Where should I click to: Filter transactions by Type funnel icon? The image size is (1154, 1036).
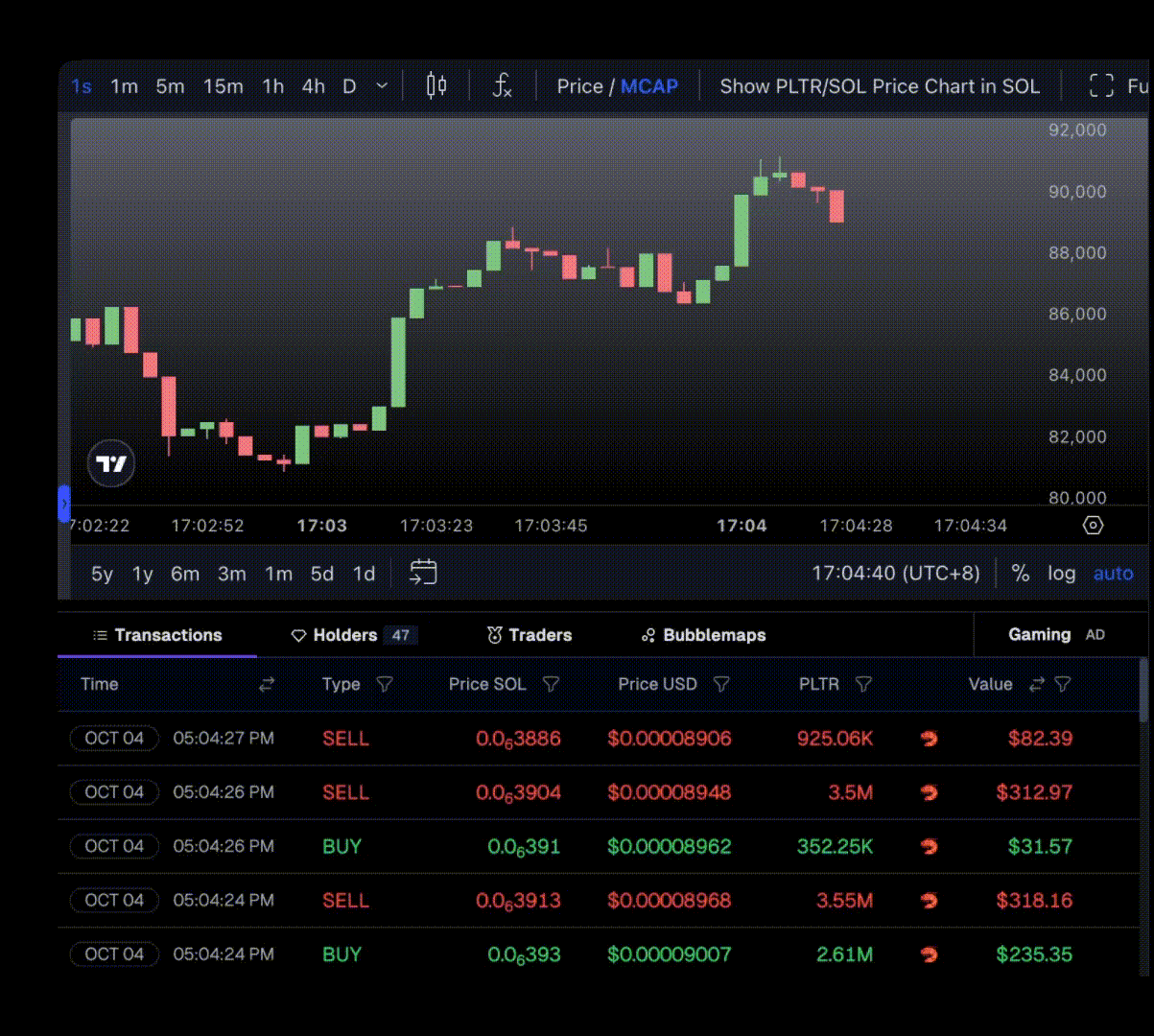[x=385, y=684]
